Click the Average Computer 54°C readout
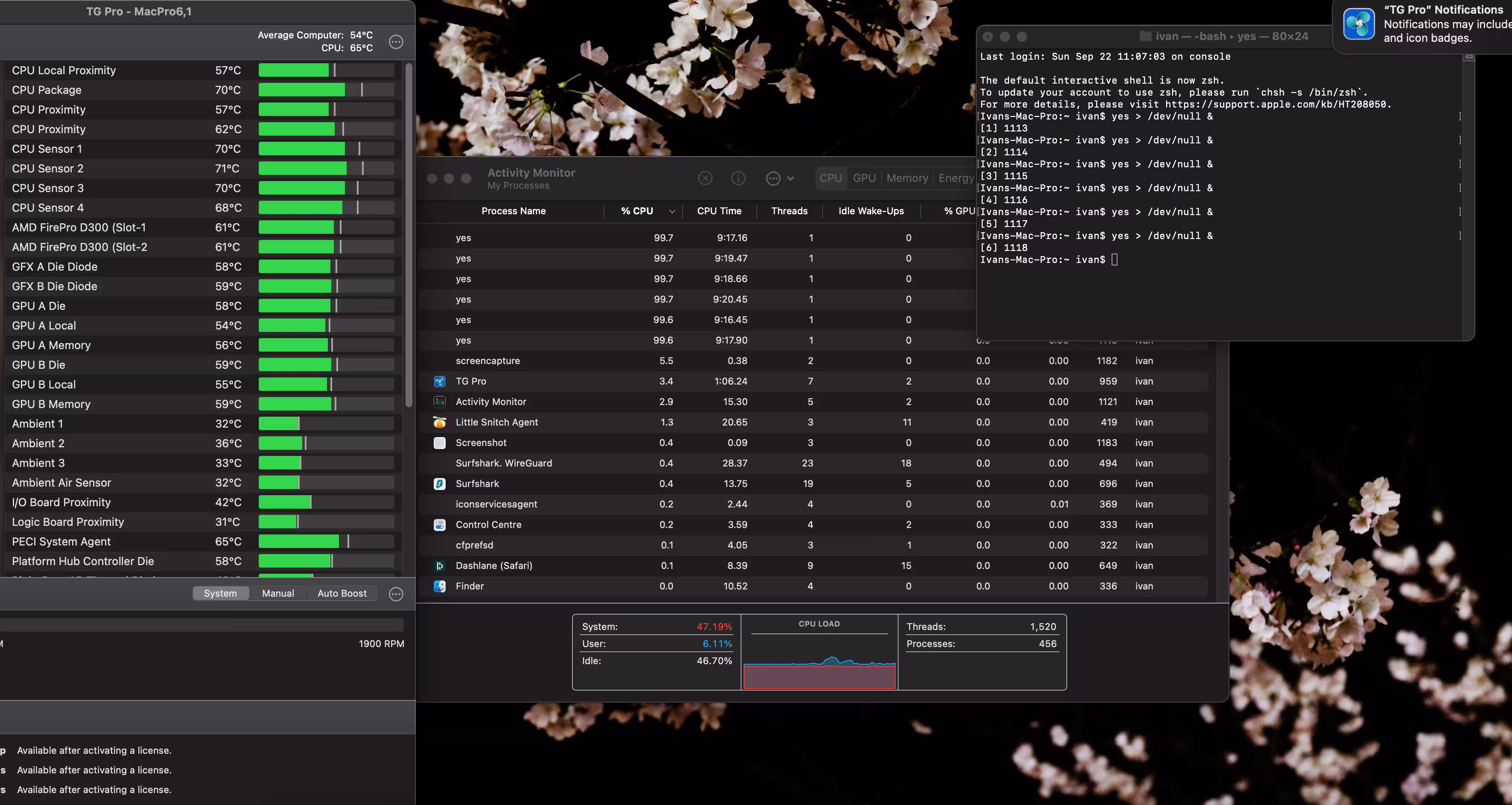The height and width of the screenshot is (805, 1512). (315, 35)
